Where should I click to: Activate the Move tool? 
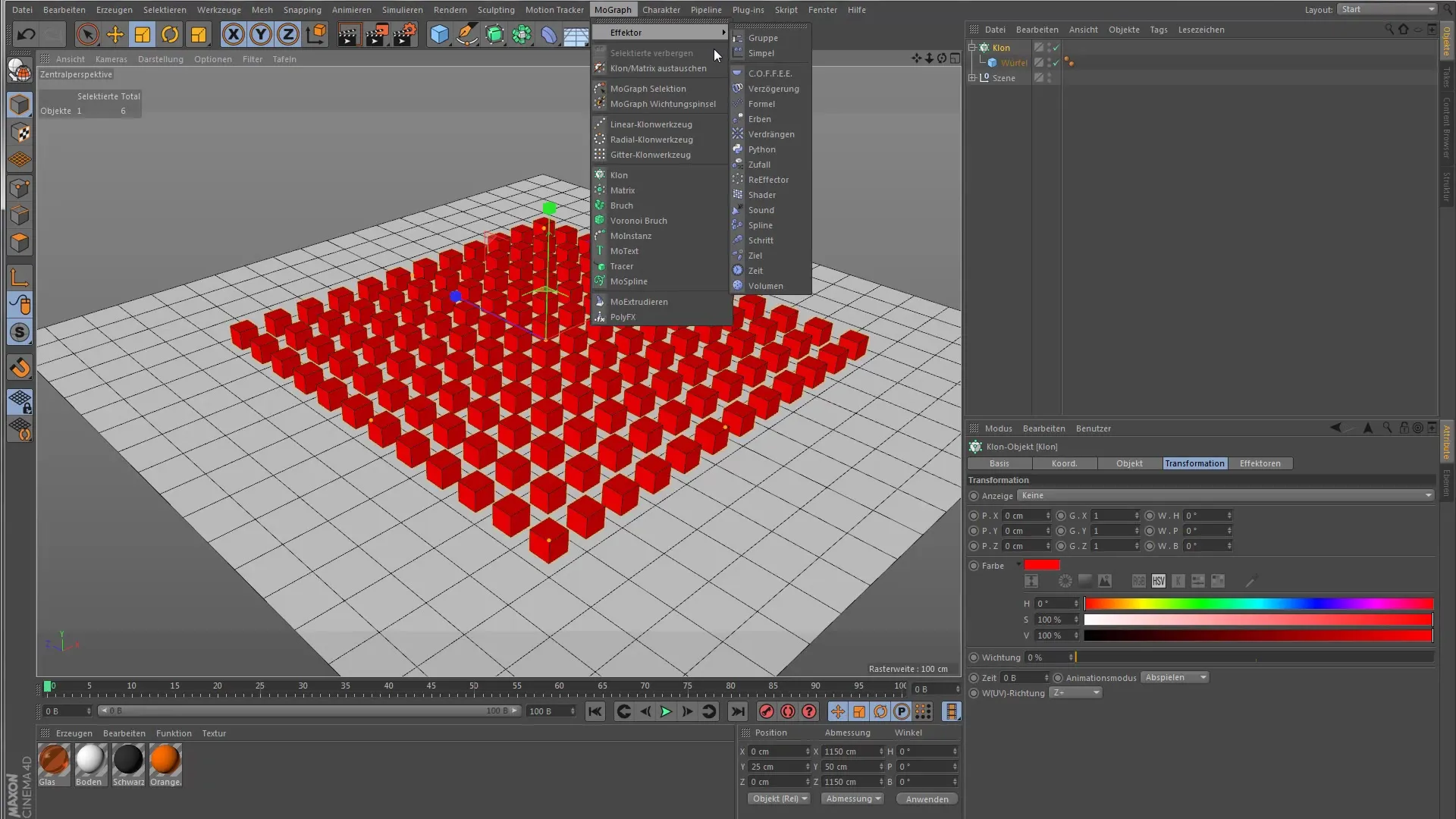(x=115, y=34)
